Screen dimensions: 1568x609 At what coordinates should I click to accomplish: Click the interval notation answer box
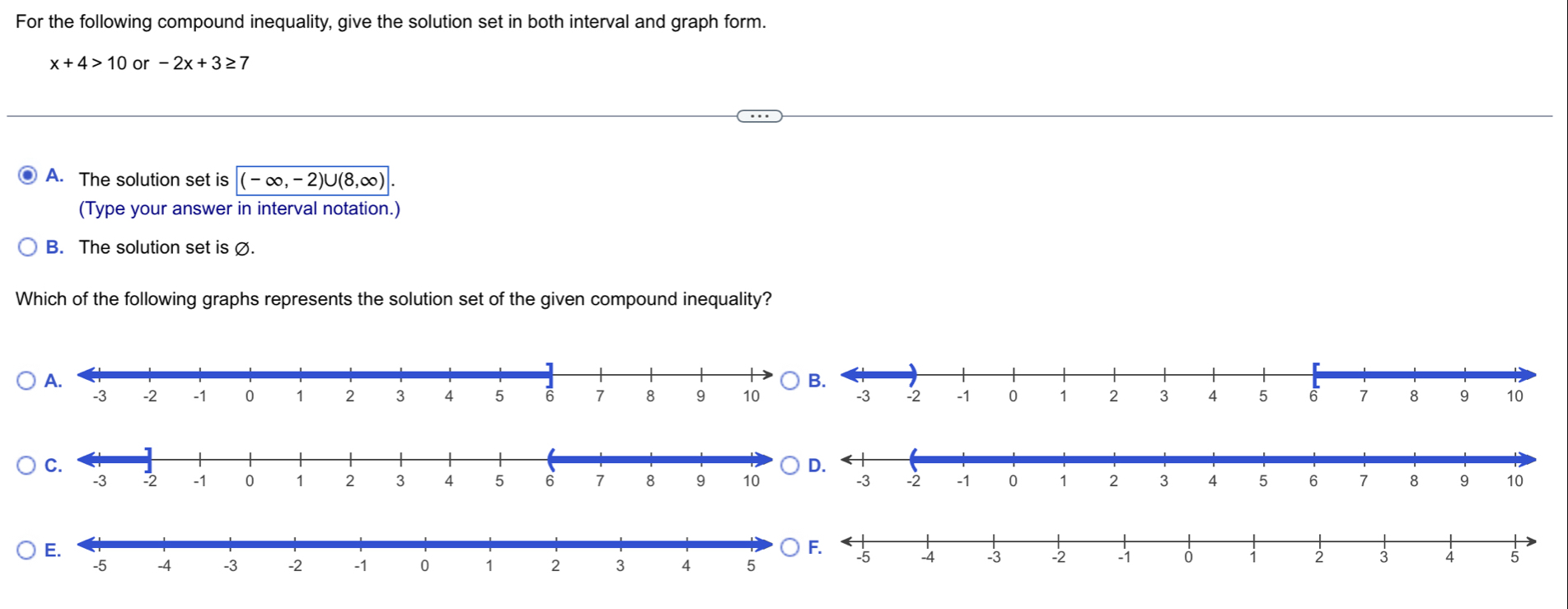pyautogui.click(x=312, y=180)
